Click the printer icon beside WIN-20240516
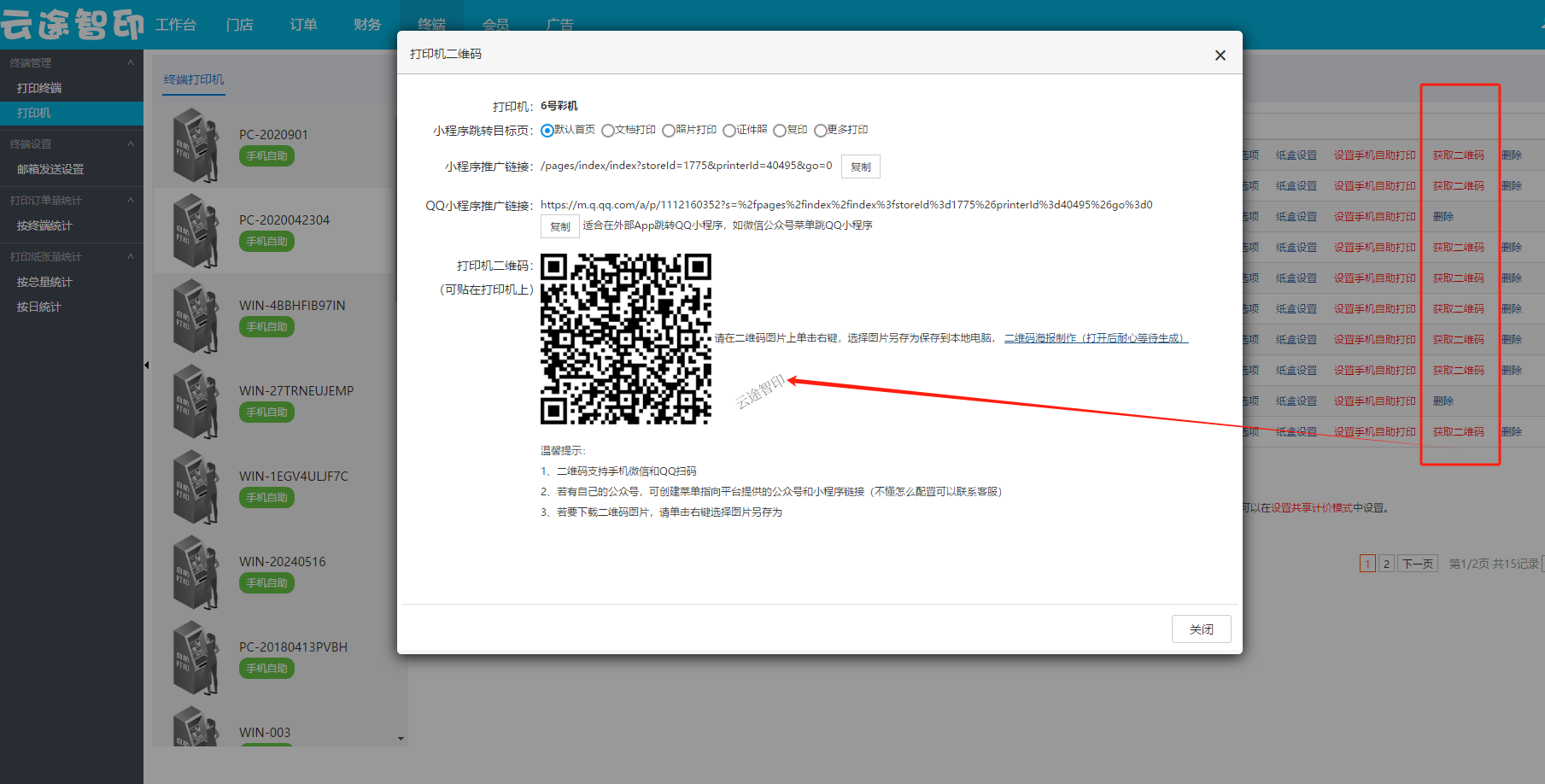Image resolution: width=1545 pixels, height=784 pixels. point(196,572)
